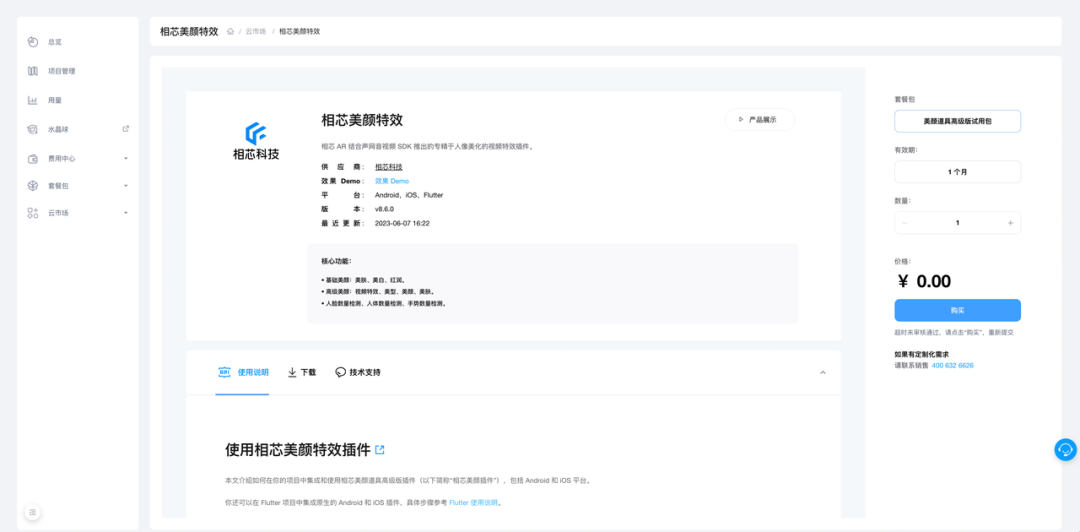Image resolution: width=1080 pixels, height=532 pixels.
Task: Call sales number 400 632 6626
Action: pos(953,365)
